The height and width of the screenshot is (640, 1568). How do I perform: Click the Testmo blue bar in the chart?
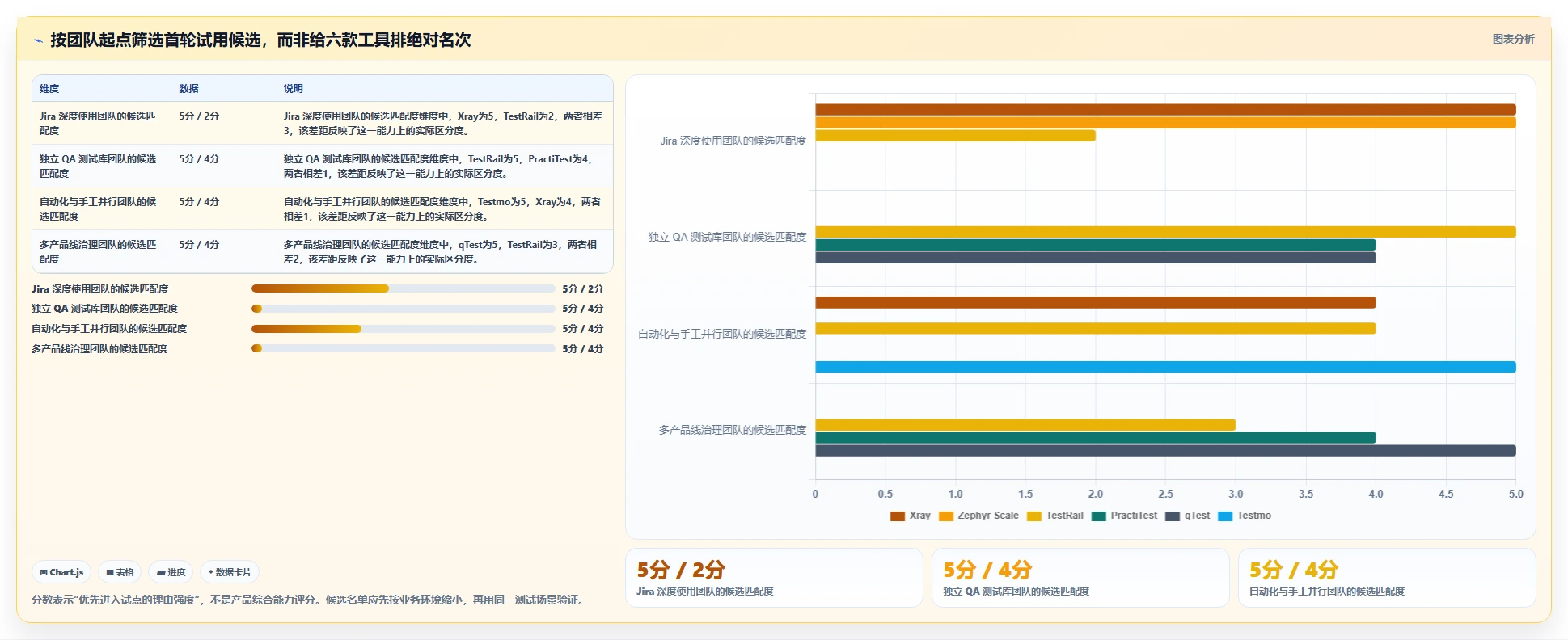1165,367
